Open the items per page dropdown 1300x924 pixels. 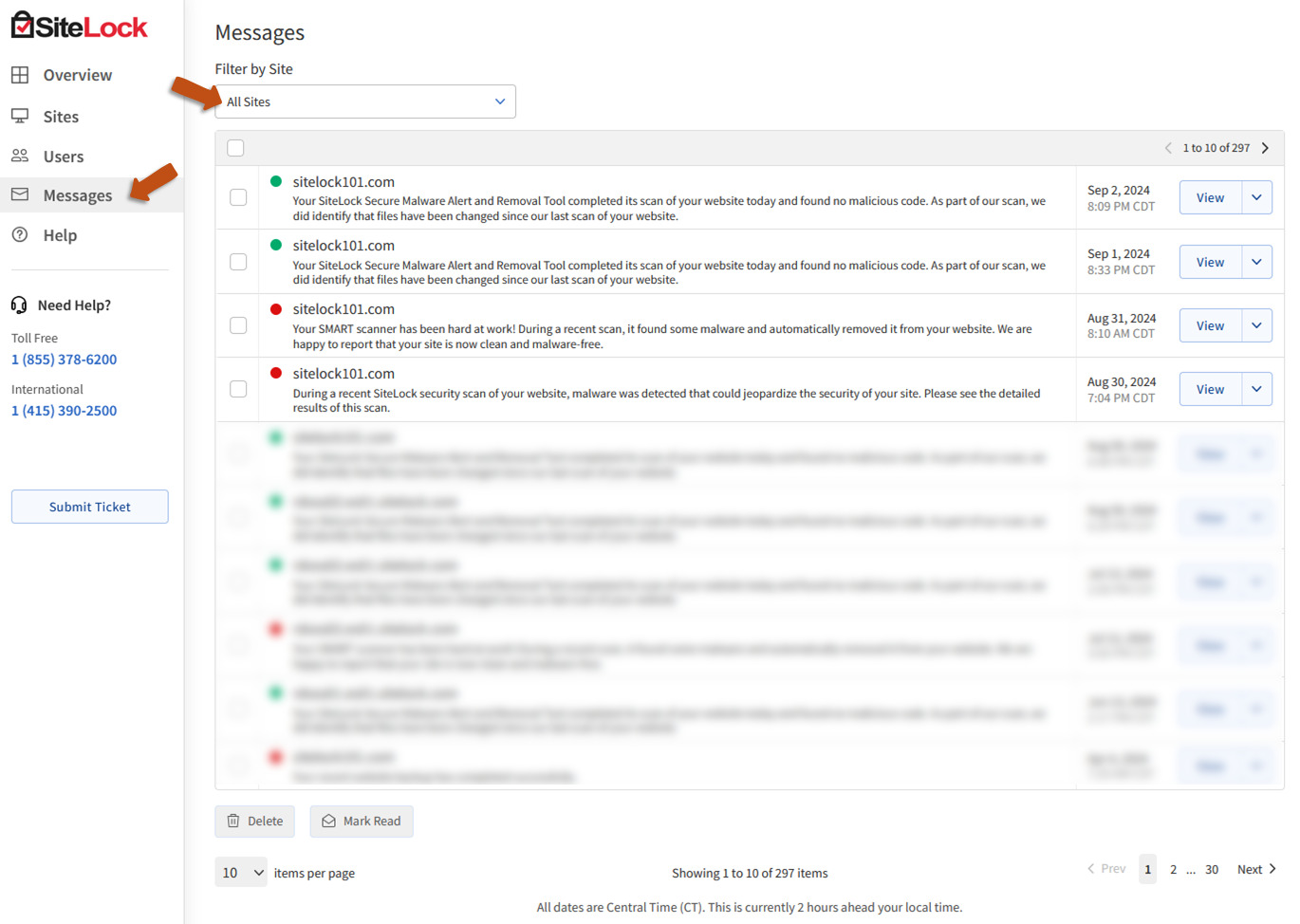click(242, 872)
